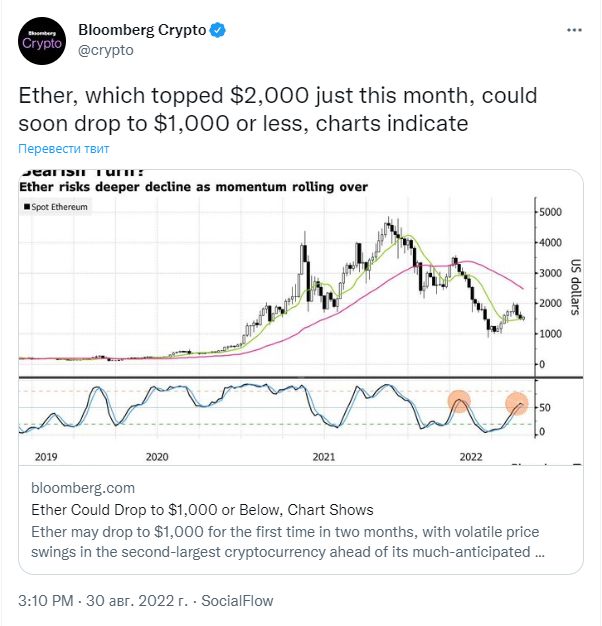Click the 30 авг. 2022 date link

coord(137,600)
